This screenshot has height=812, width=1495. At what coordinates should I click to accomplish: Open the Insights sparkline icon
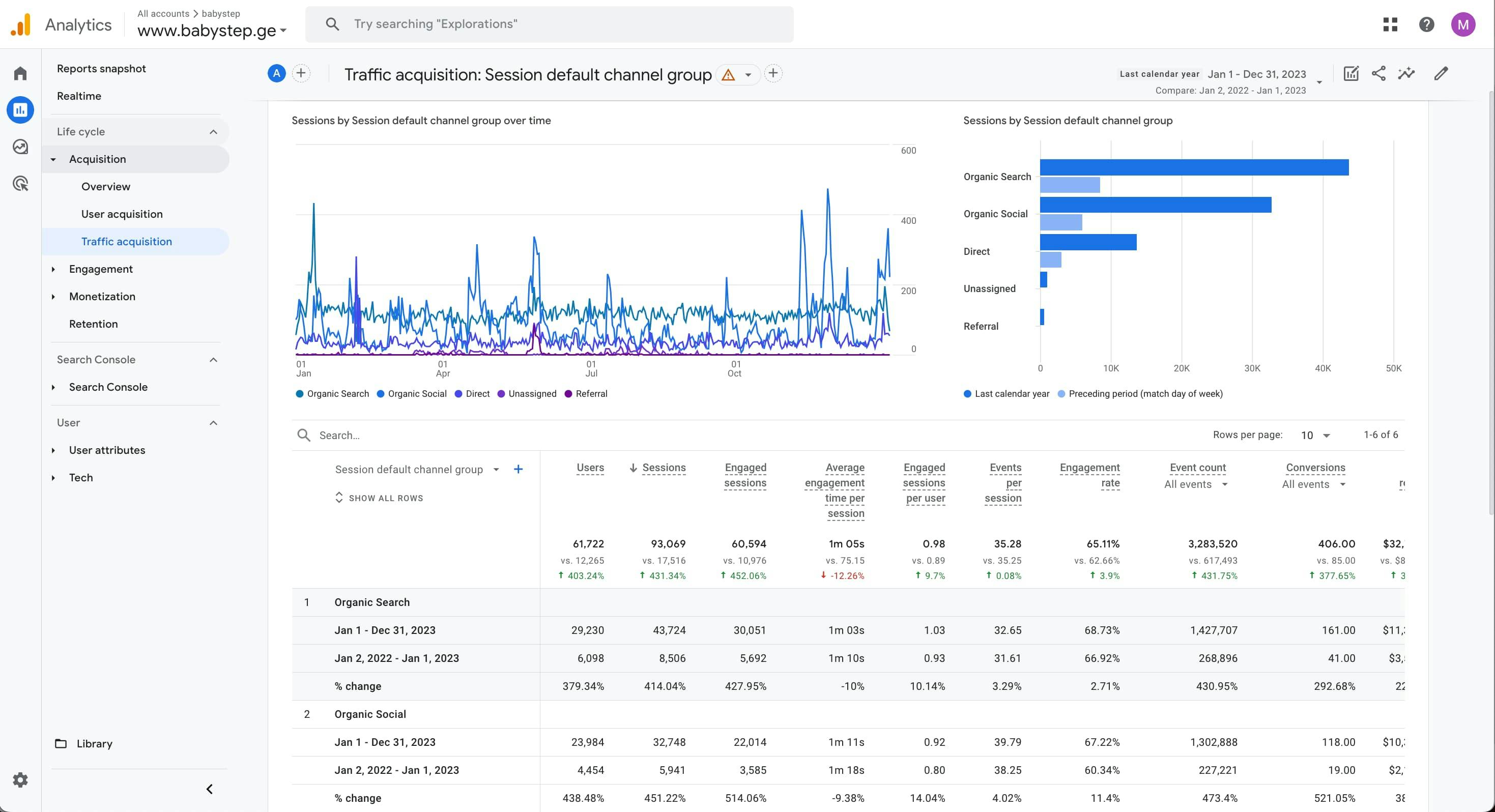coord(1406,74)
